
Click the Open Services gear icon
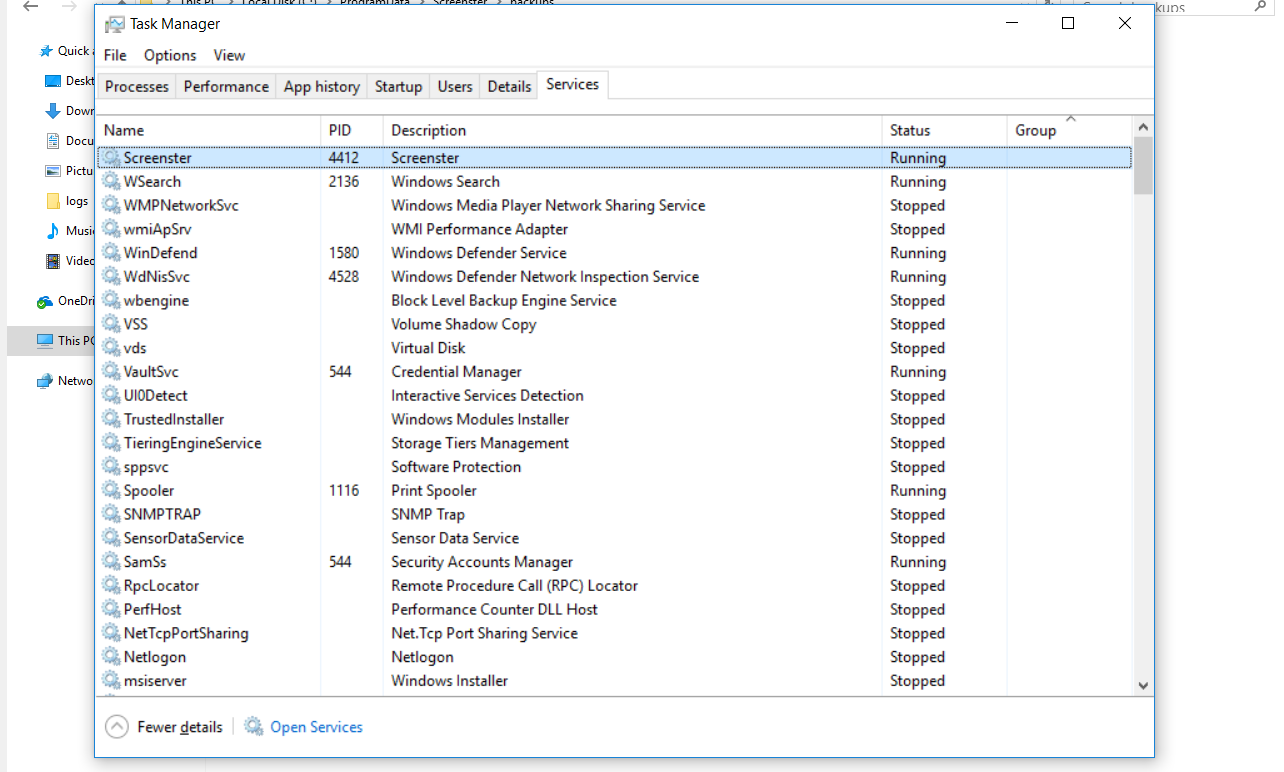[254, 727]
